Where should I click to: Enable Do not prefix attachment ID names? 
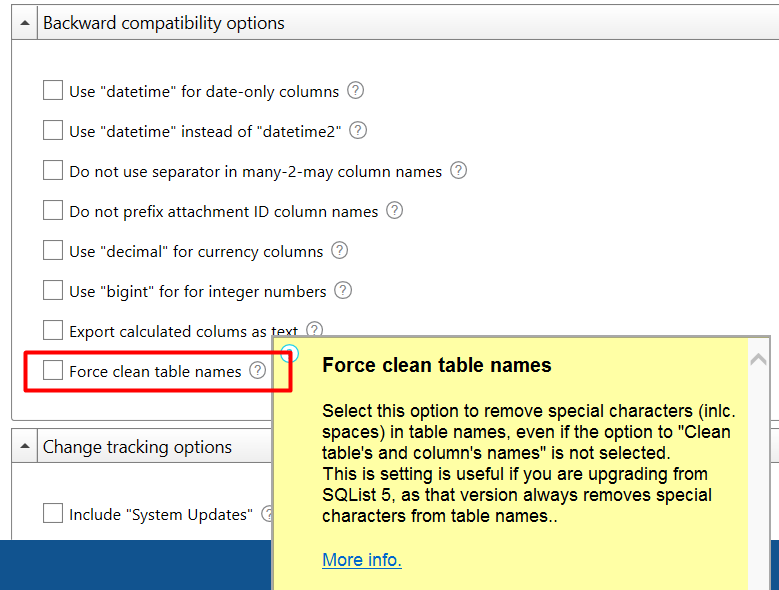click(x=53, y=210)
